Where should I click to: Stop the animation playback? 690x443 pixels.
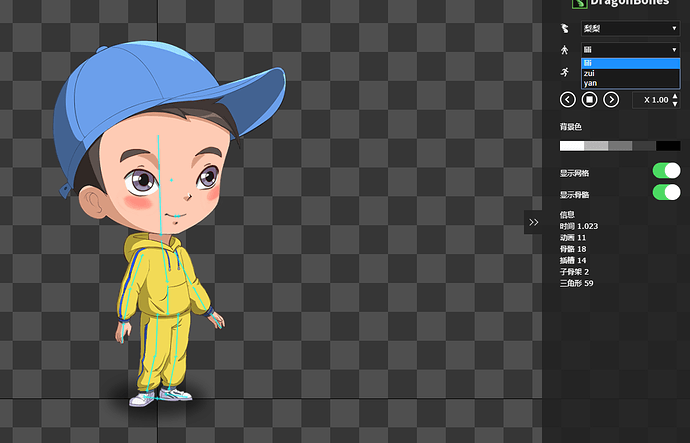point(589,99)
